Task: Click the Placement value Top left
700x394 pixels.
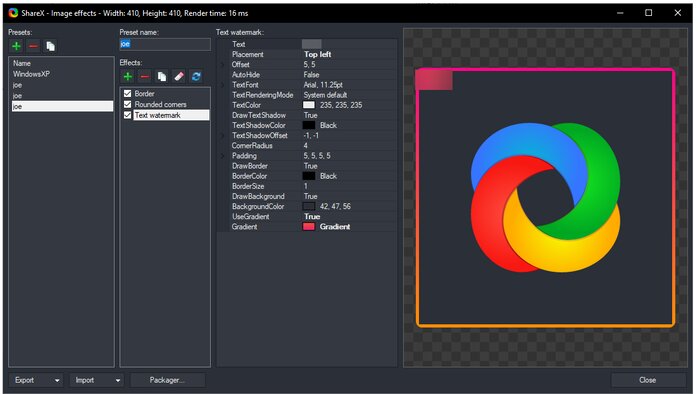Action: click(318, 54)
